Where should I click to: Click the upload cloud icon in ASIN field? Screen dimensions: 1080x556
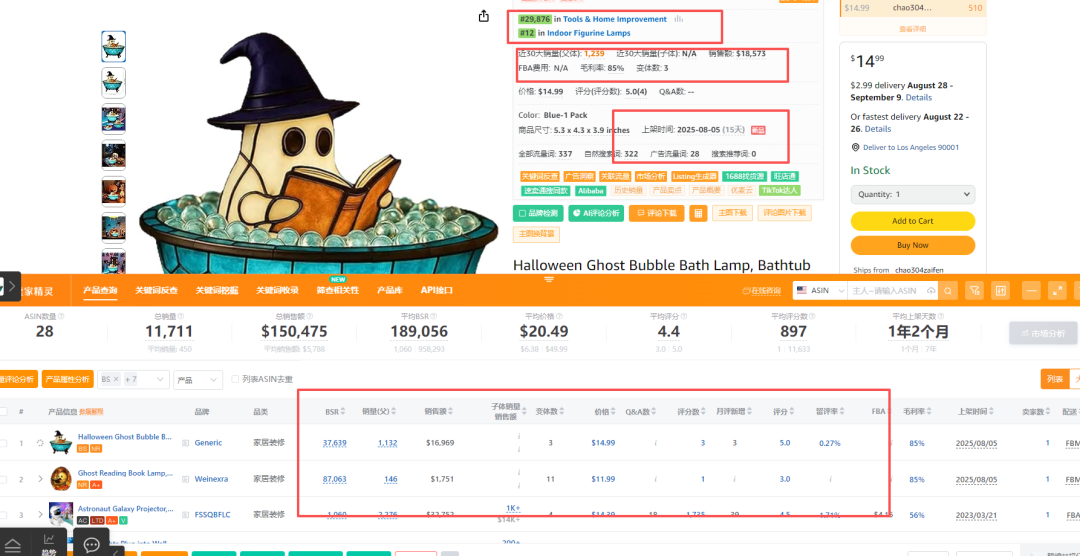[x=931, y=291]
